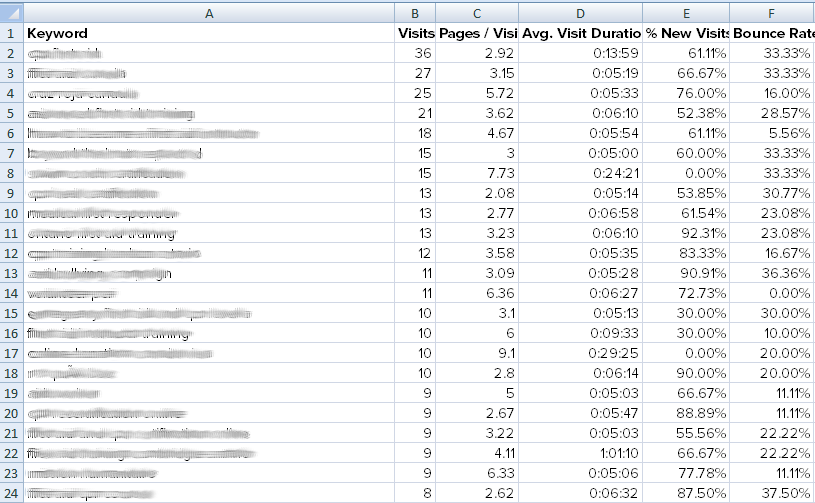This screenshot has height=503, width=815.
Task: Select column A header
Action: (x=209, y=14)
